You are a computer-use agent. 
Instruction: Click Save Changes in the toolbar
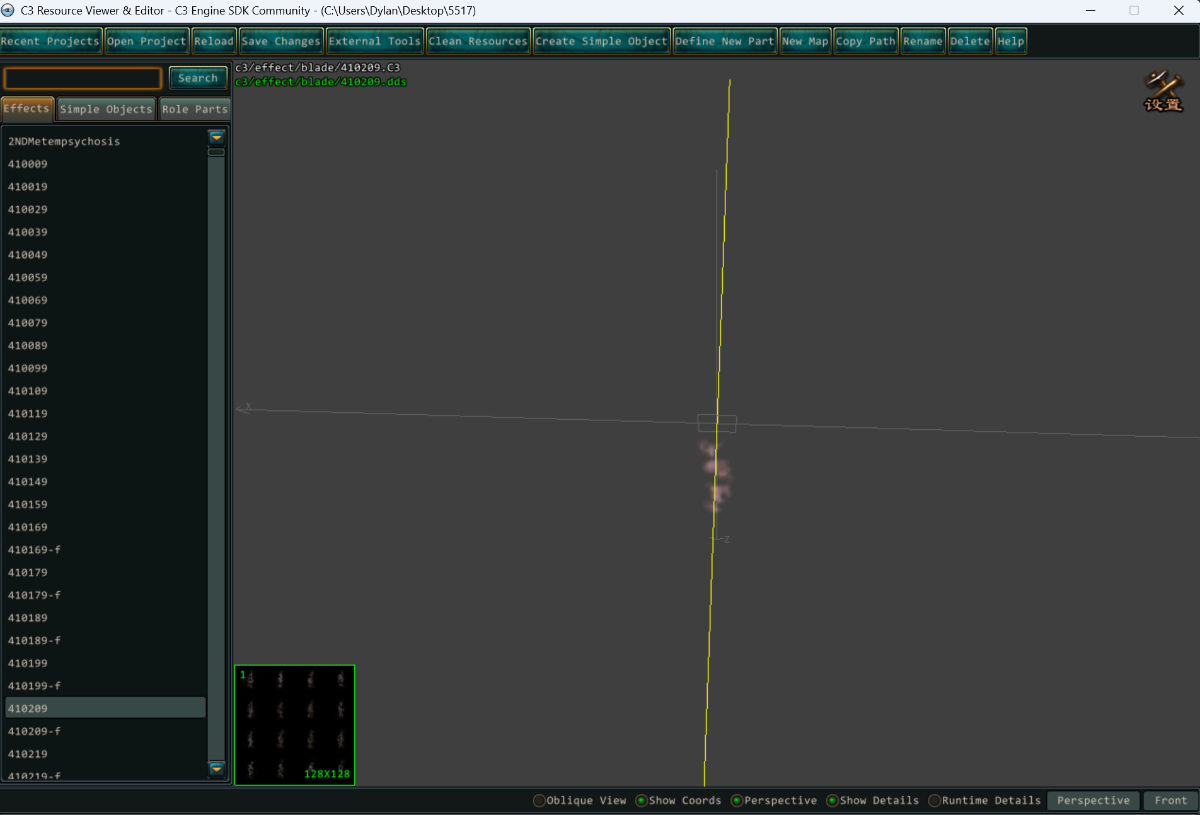[x=280, y=41]
